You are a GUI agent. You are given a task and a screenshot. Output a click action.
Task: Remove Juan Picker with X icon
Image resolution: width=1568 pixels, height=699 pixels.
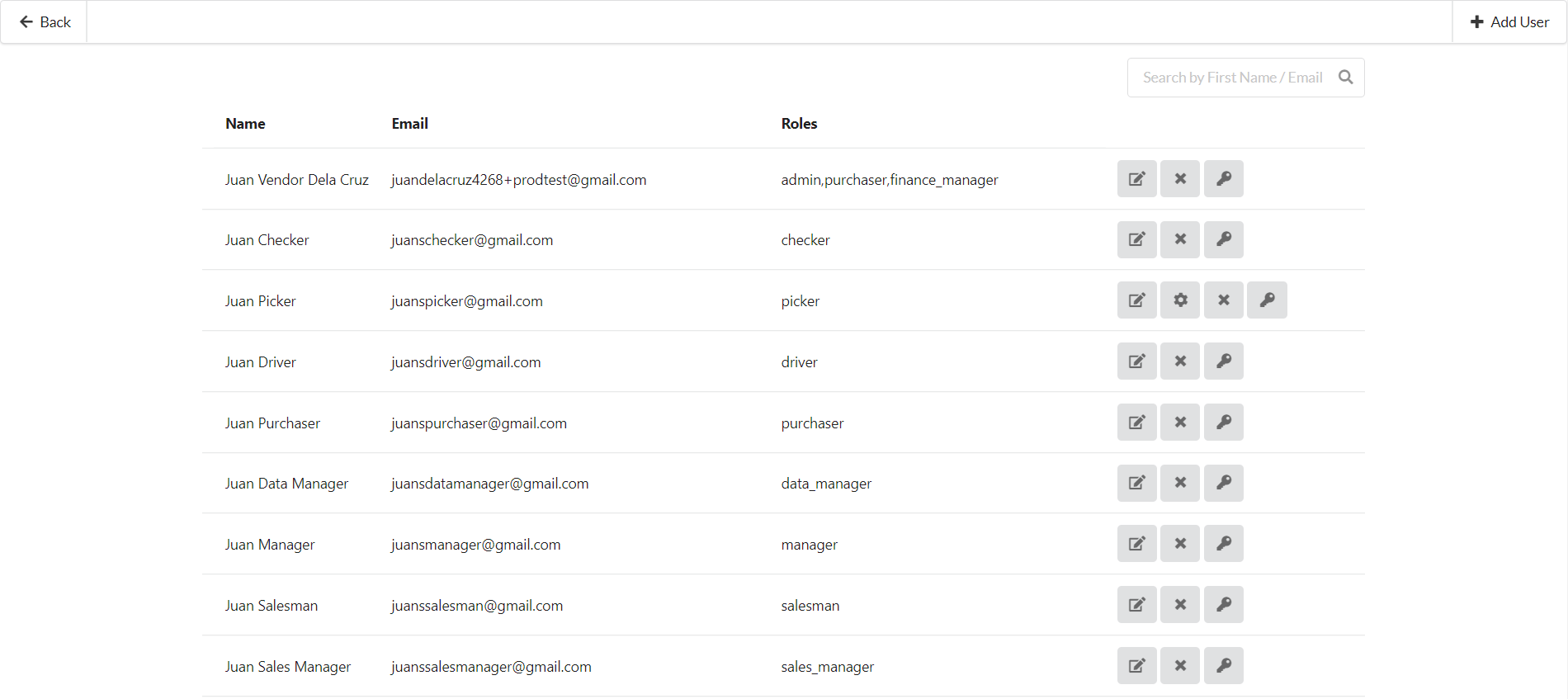point(1223,300)
